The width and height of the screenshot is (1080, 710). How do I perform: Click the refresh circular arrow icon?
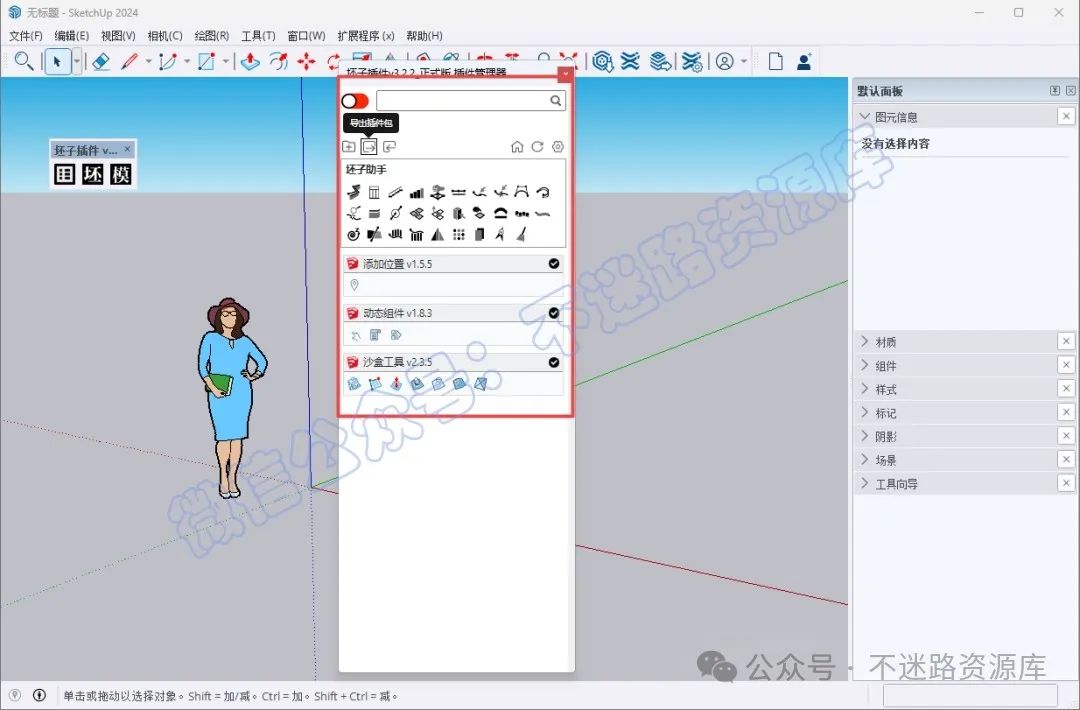click(x=537, y=147)
